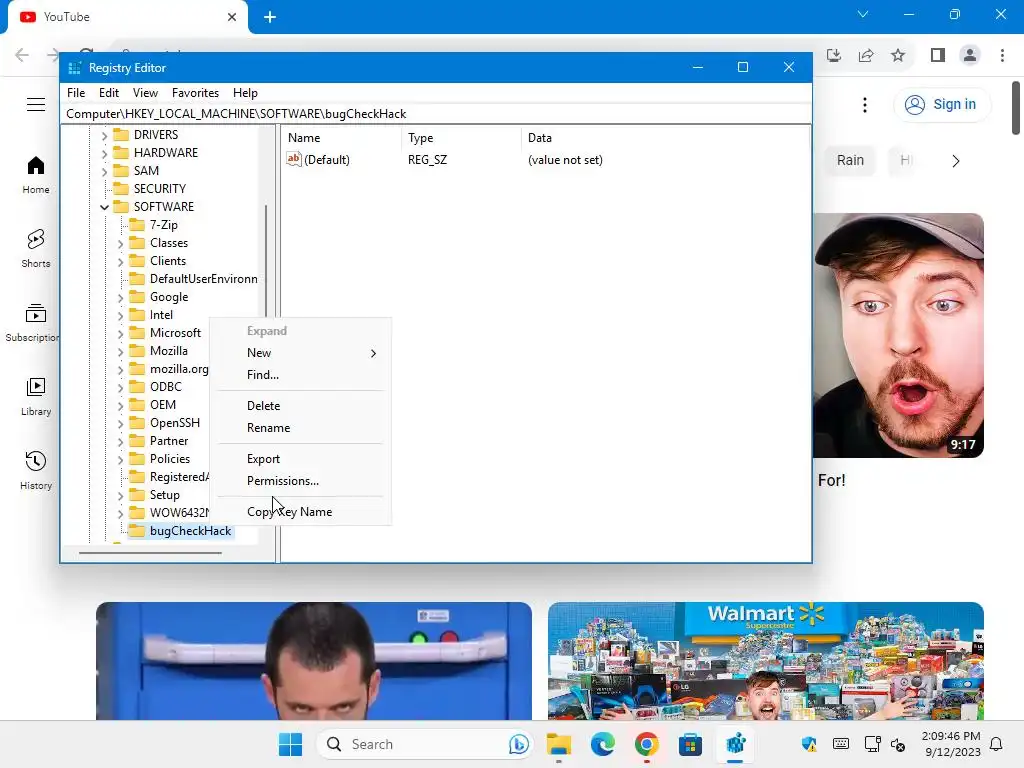Click YouTube Sign in button
The width and height of the screenshot is (1024, 768).
[x=942, y=104]
